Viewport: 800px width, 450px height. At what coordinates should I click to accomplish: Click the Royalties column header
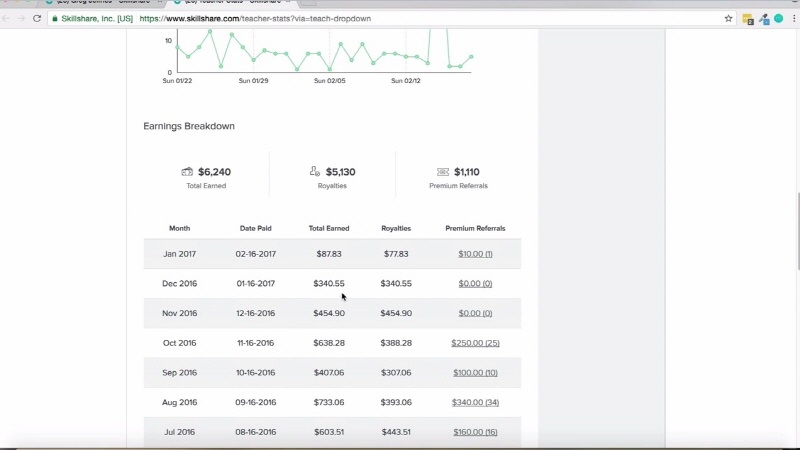point(396,228)
